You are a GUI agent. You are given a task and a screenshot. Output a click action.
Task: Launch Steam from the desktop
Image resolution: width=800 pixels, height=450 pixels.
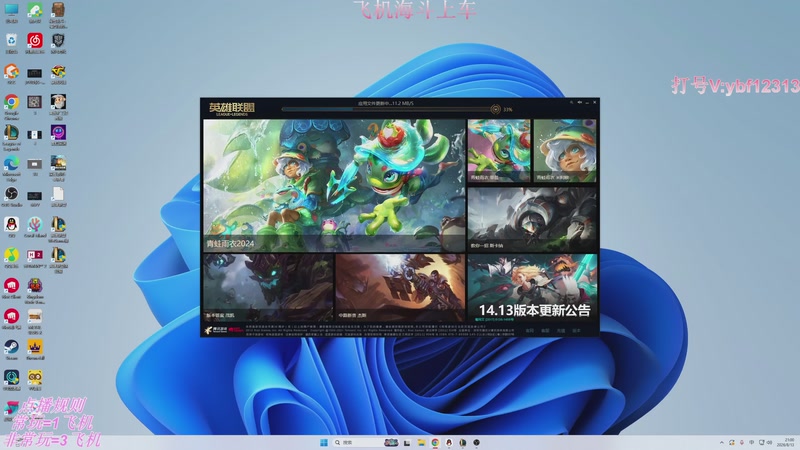coord(11,347)
